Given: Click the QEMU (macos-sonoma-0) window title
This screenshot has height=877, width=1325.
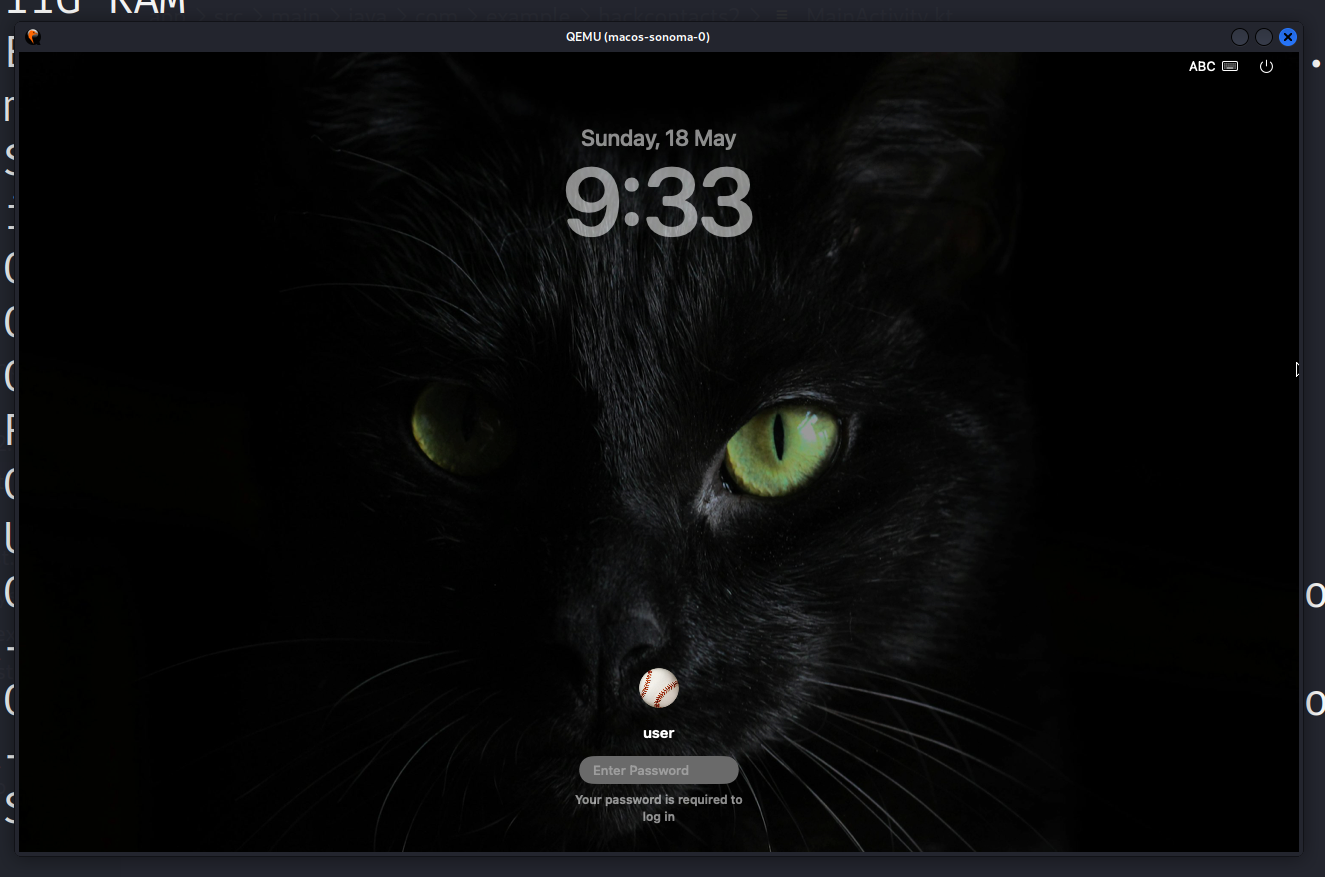Looking at the screenshot, I should pyautogui.click(x=637, y=37).
